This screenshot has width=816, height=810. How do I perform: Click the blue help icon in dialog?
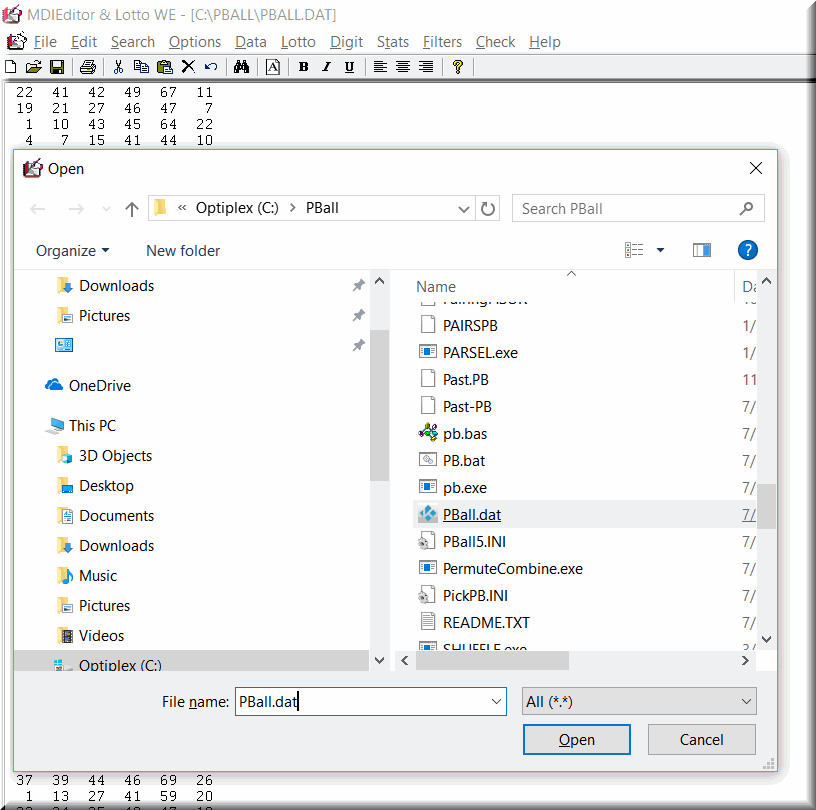747,250
